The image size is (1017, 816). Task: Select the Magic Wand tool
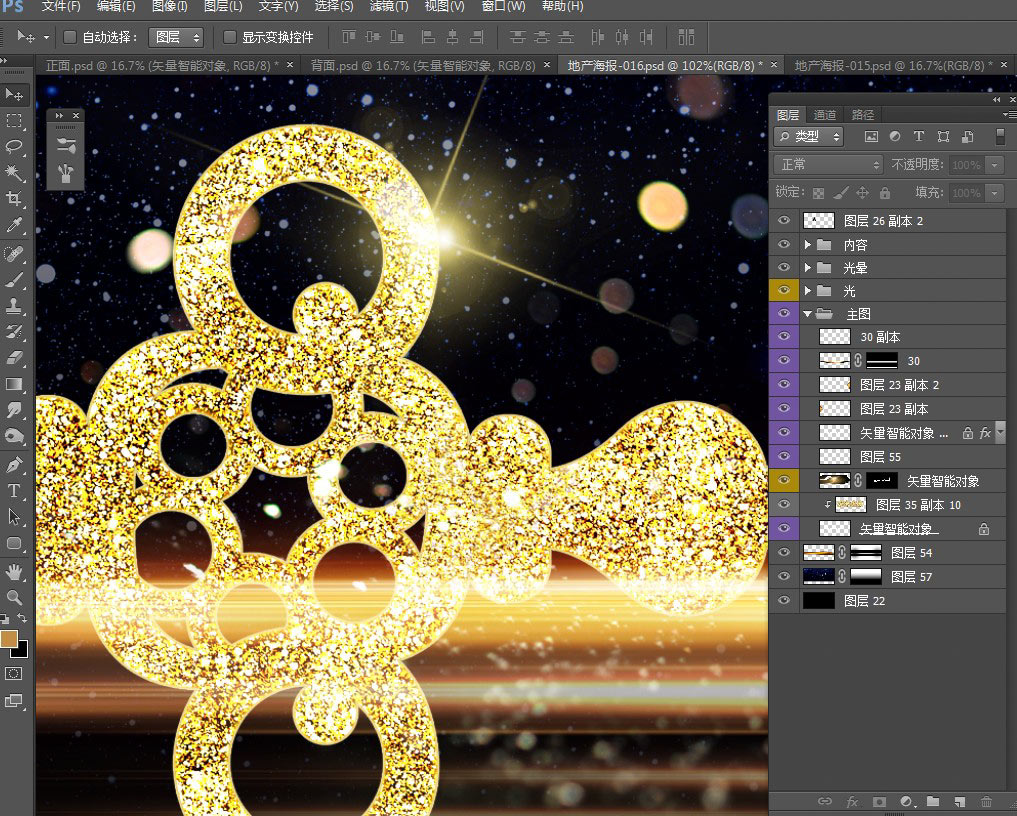14,172
